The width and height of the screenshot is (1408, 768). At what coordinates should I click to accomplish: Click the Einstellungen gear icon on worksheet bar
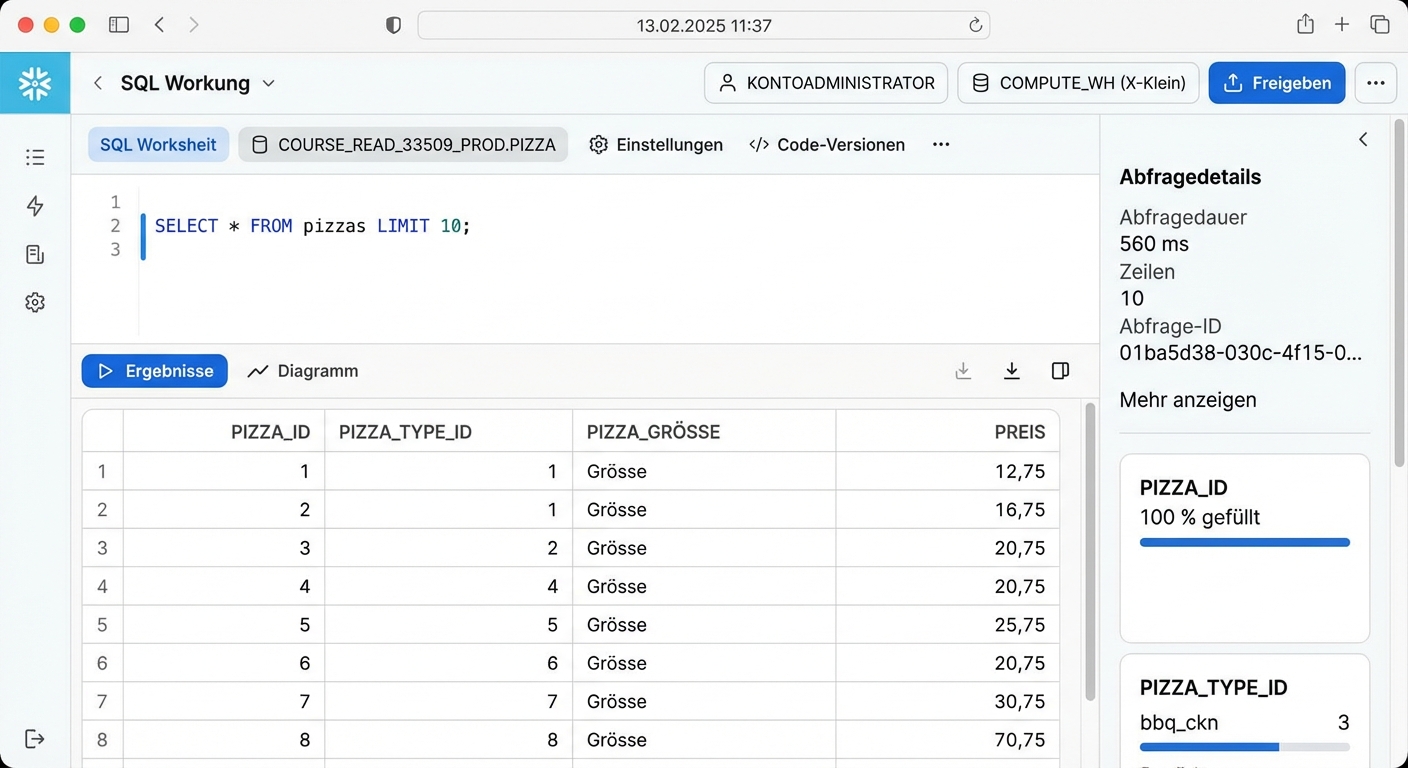tap(598, 145)
